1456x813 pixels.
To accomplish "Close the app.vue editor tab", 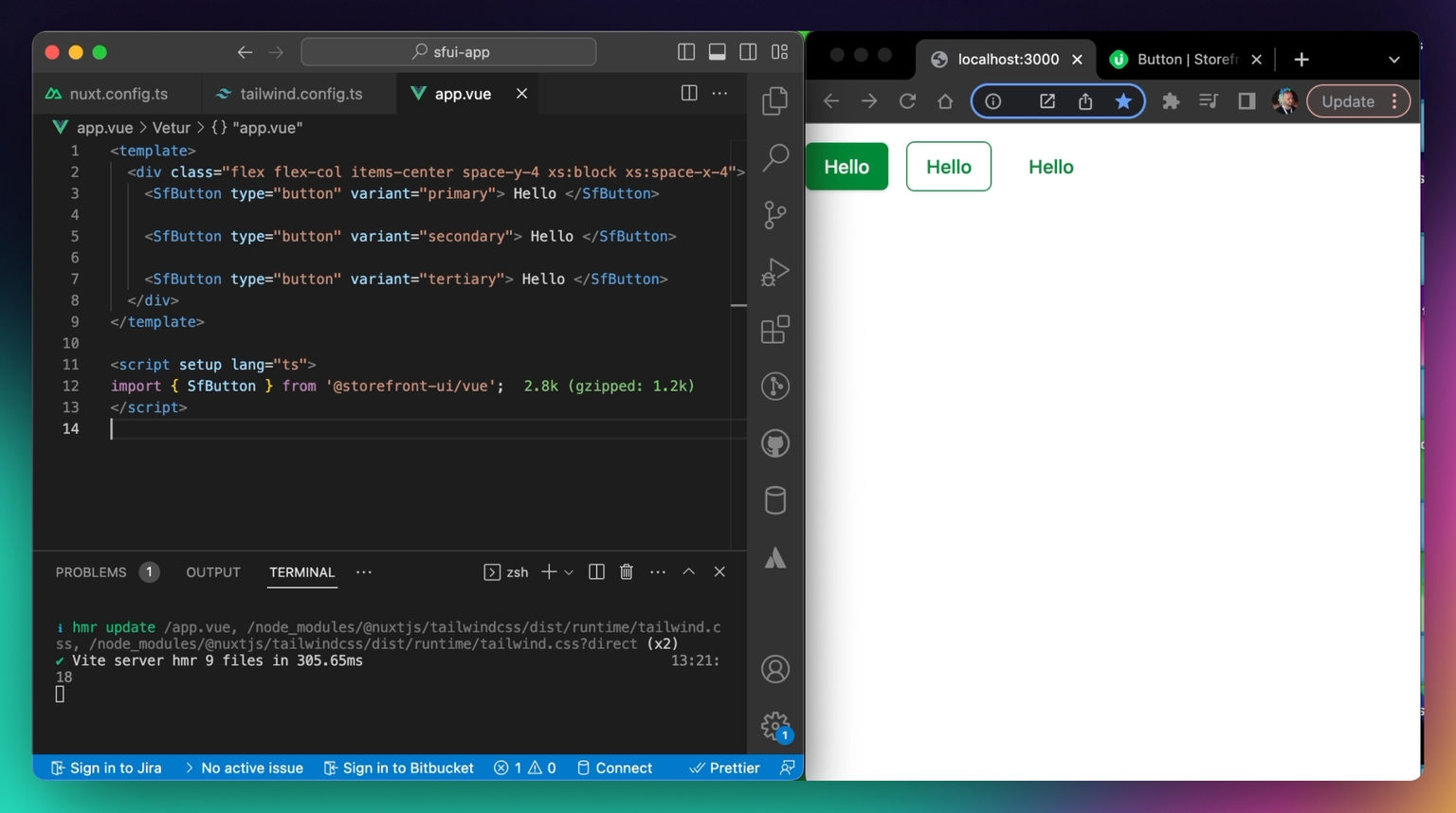I will coord(521,94).
